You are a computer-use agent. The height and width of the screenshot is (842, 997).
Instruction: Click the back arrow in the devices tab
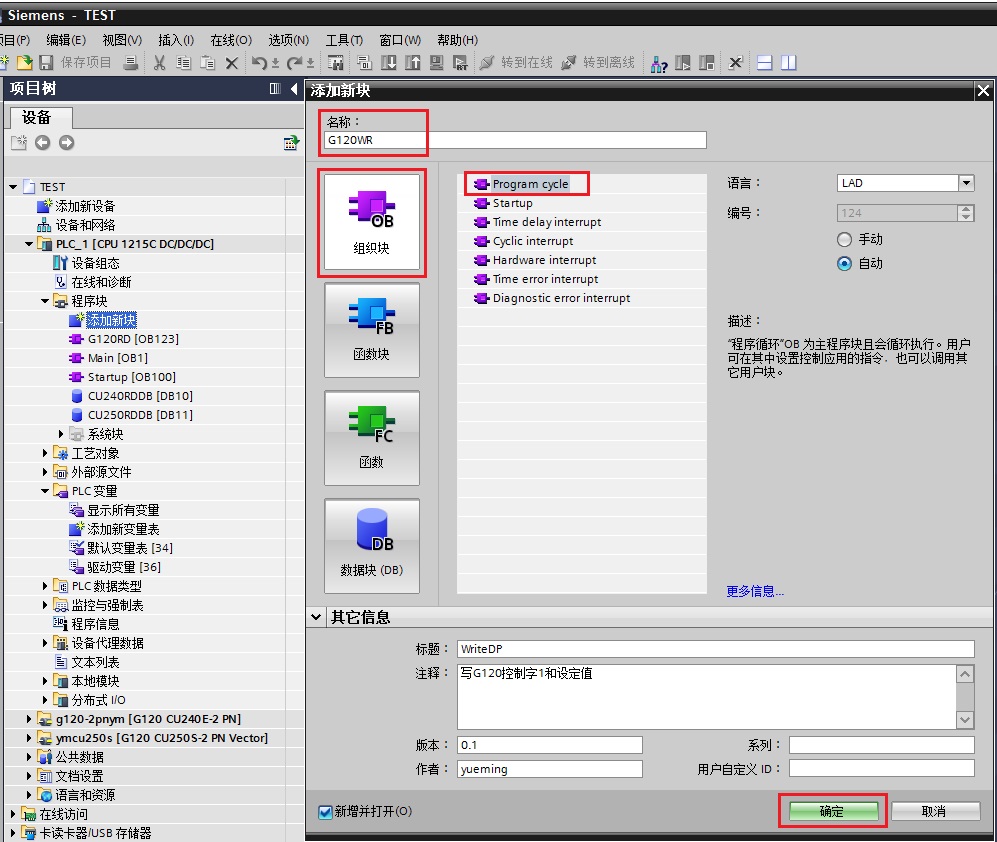[x=43, y=142]
